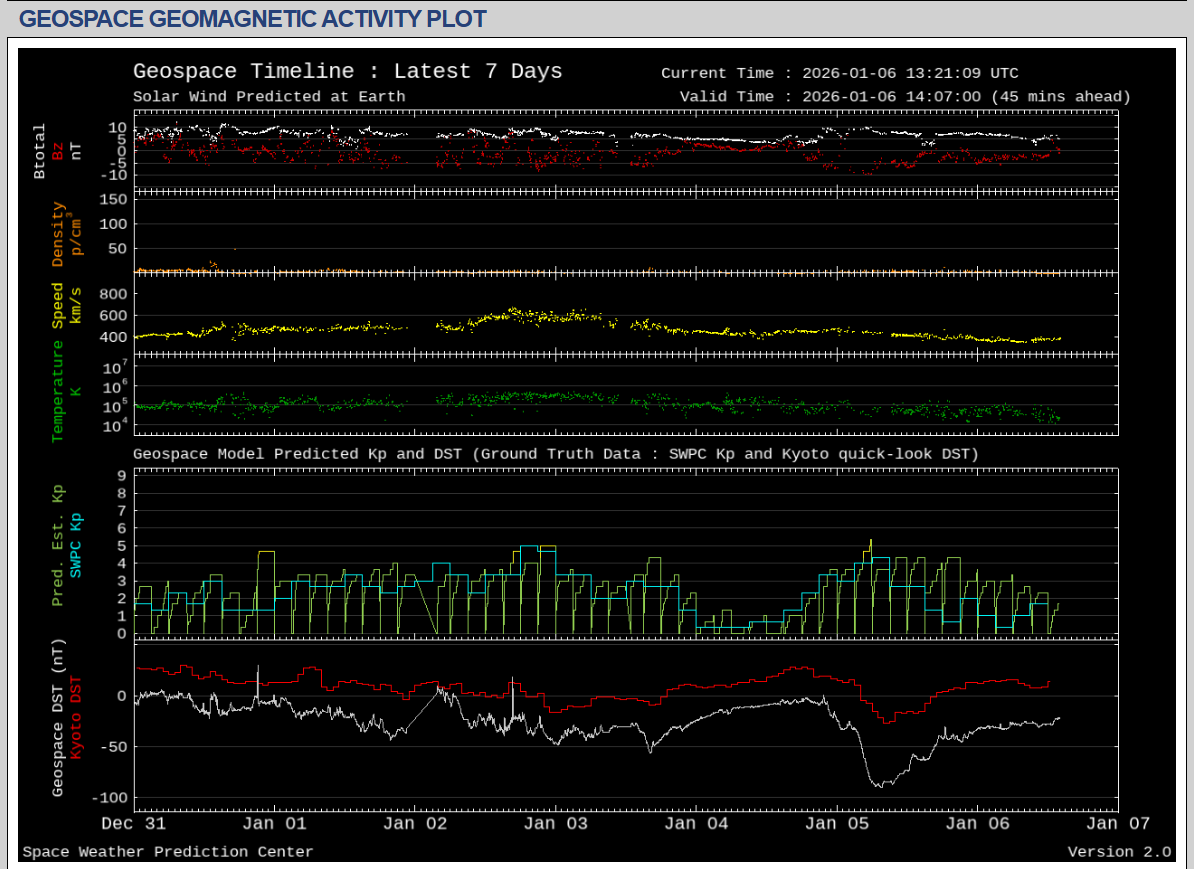Click the Space Weather Prediction Center footer text
Viewport: 1194px width, 869px height.
[x=168, y=852]
